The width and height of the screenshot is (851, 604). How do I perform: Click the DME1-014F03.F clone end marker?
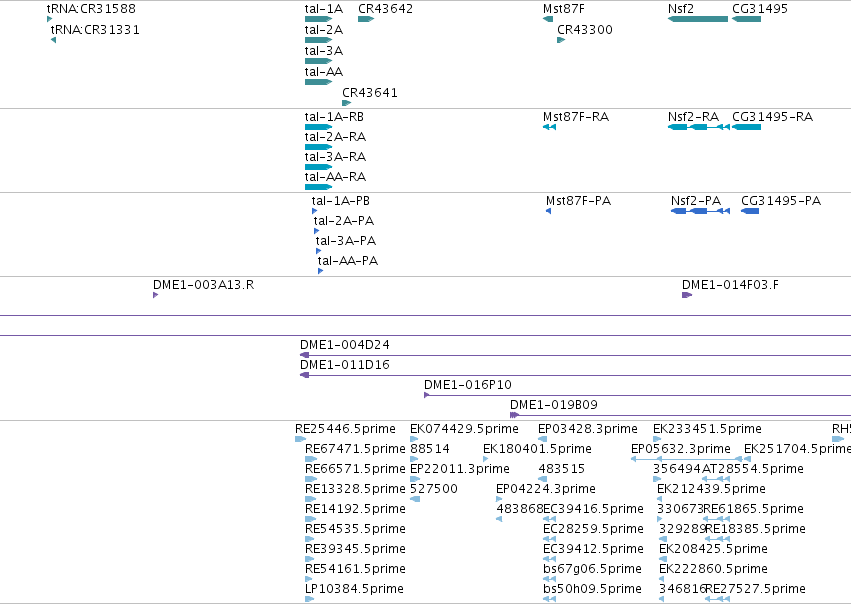687,295
